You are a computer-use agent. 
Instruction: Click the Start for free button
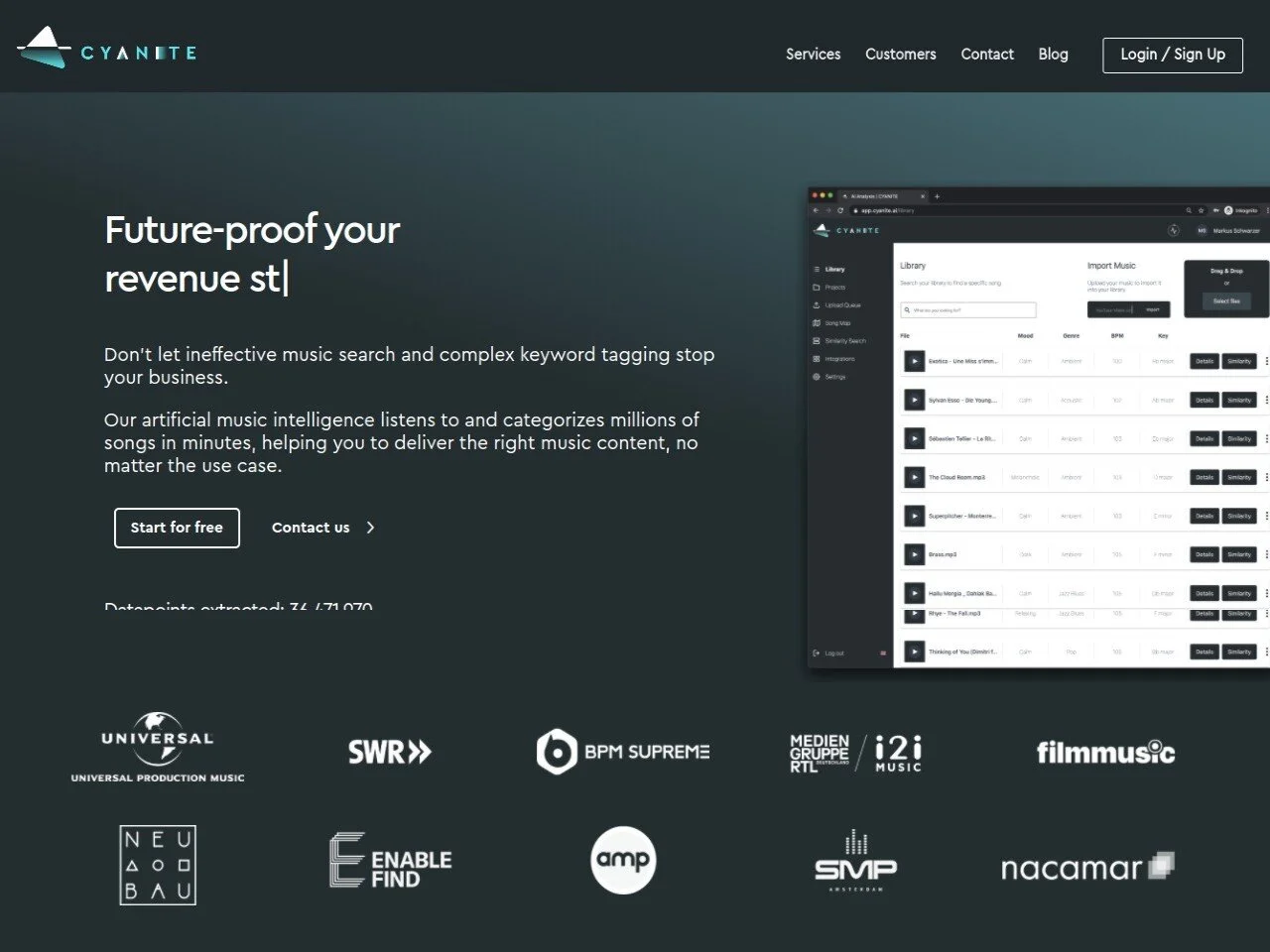177,528
